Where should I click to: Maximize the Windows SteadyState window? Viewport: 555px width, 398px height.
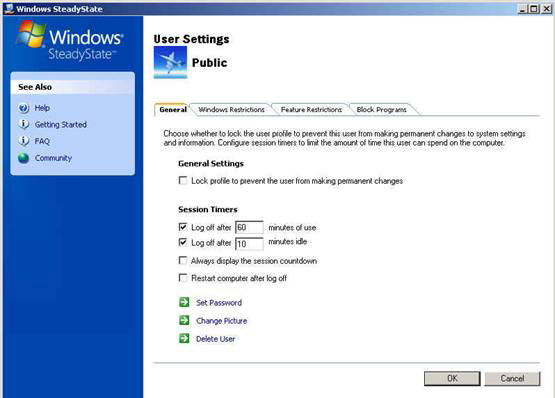pyautogui.click(x=534, y=9)
